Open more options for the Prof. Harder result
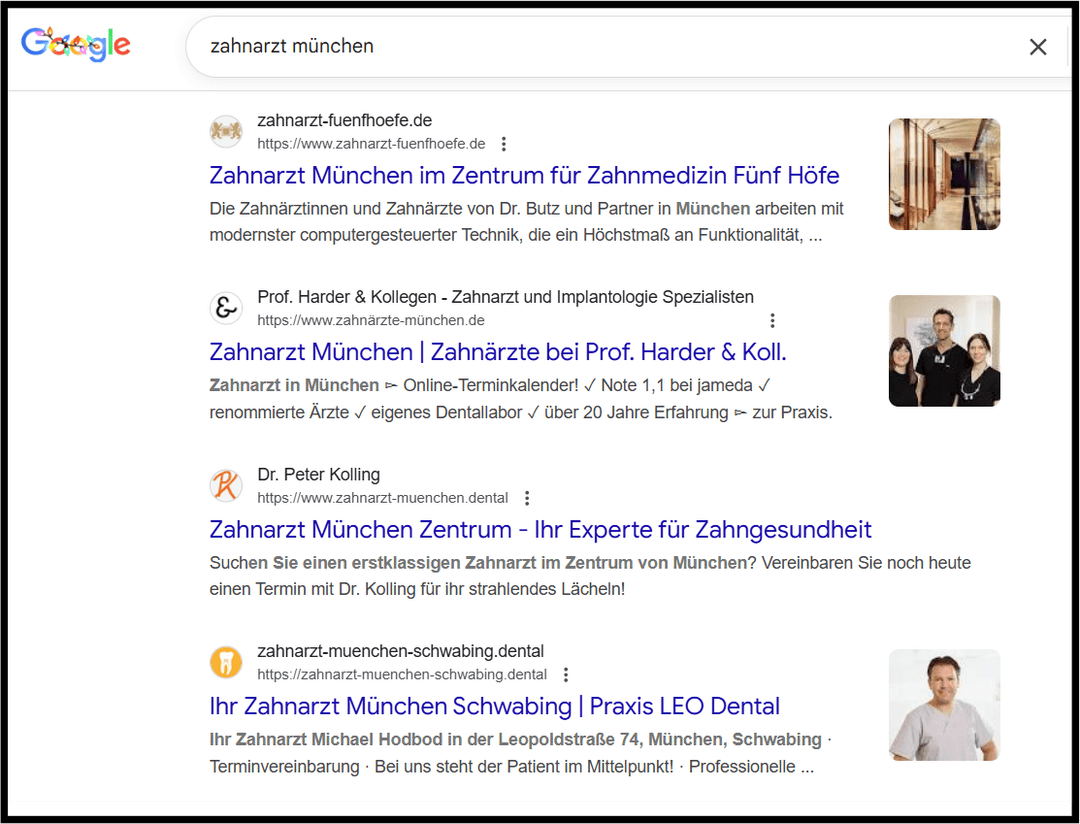 tap(773, 320)
